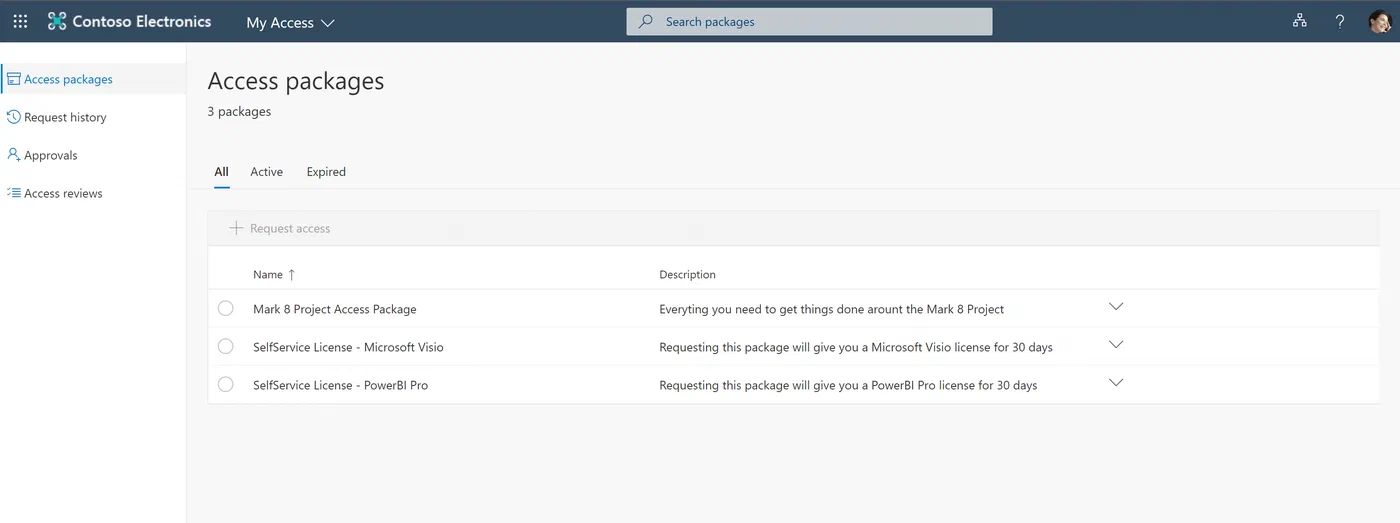Open Access reviews in sidebar
This screenshot has width=1400, height=523.
tap(93, 193)
